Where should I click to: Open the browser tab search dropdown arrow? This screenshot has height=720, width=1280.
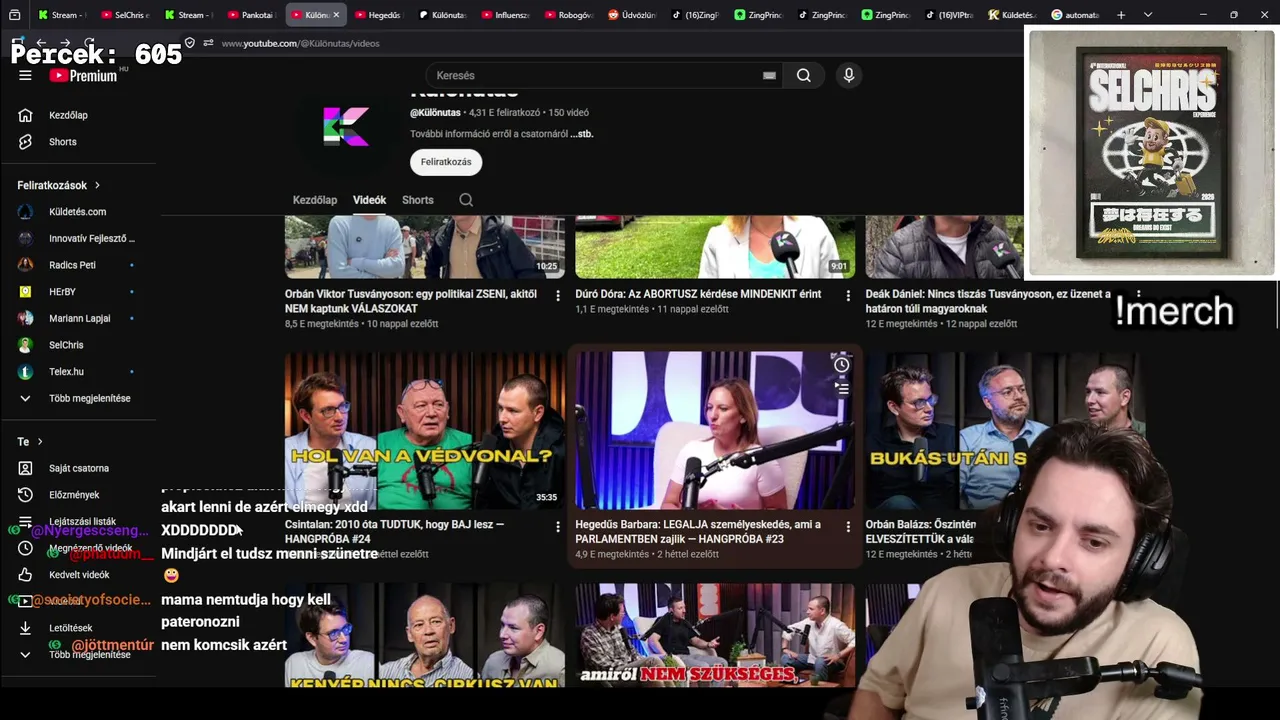pos(1148,15)
